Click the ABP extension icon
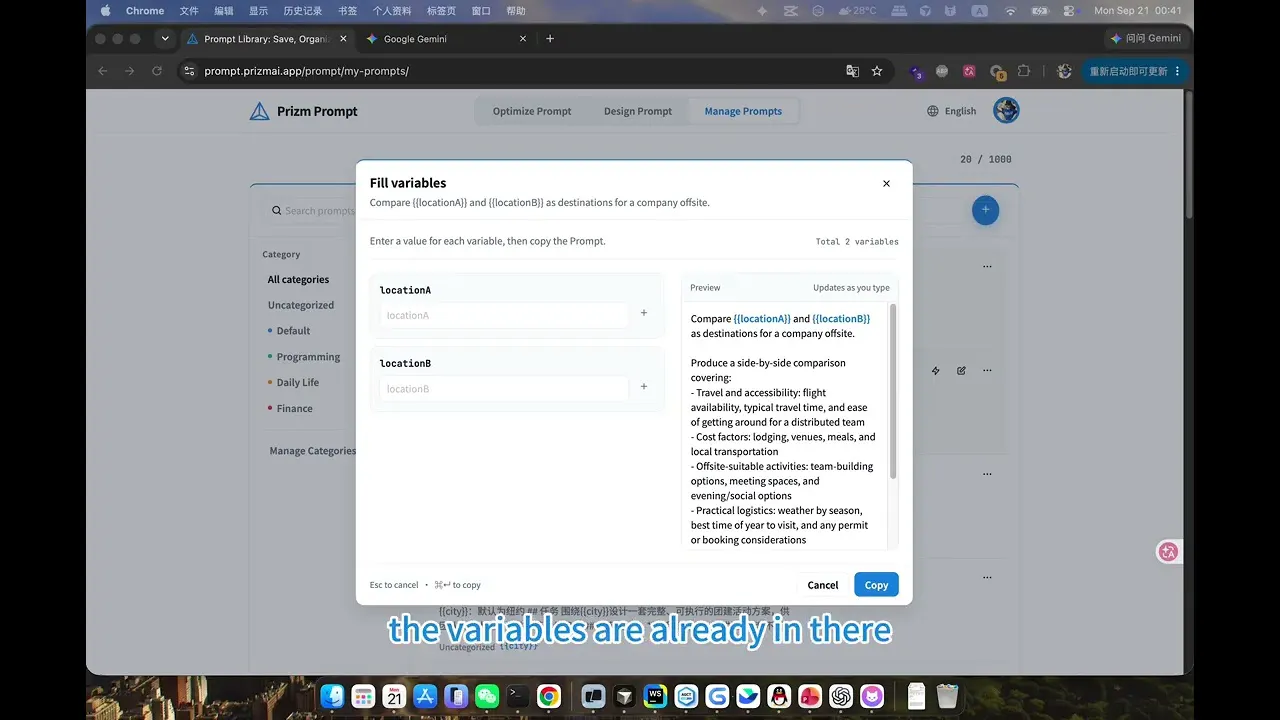Screen dimensions: 1280x720 point(942,71)
